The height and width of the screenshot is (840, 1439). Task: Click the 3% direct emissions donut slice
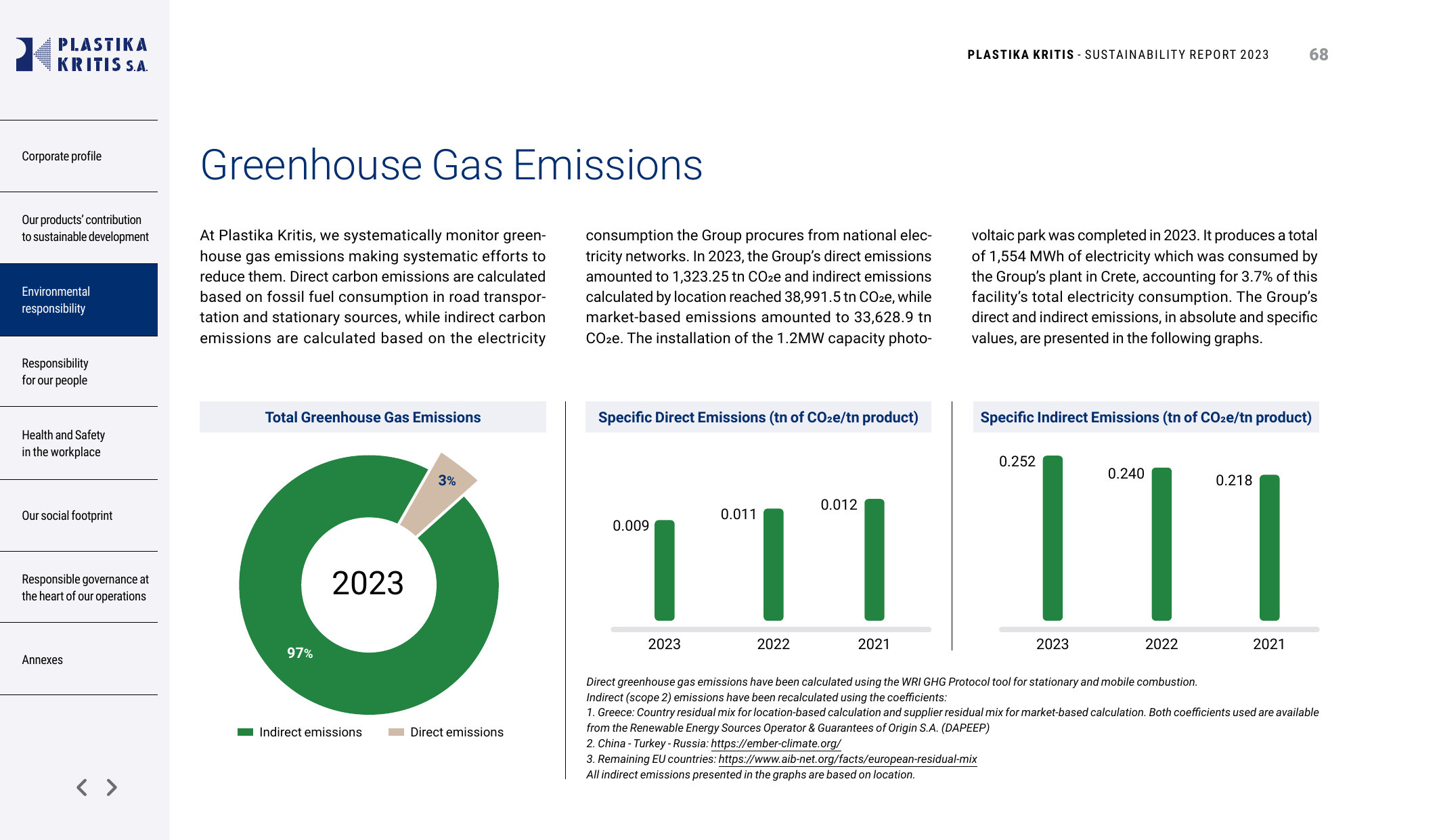pos(440,493)
